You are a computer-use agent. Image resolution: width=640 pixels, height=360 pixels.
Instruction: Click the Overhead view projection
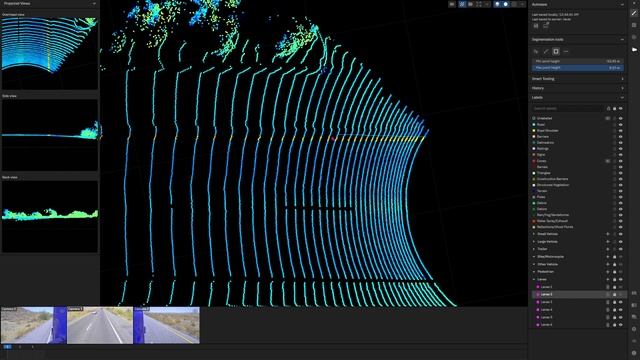pyautogui.click(x=50, y=53)
